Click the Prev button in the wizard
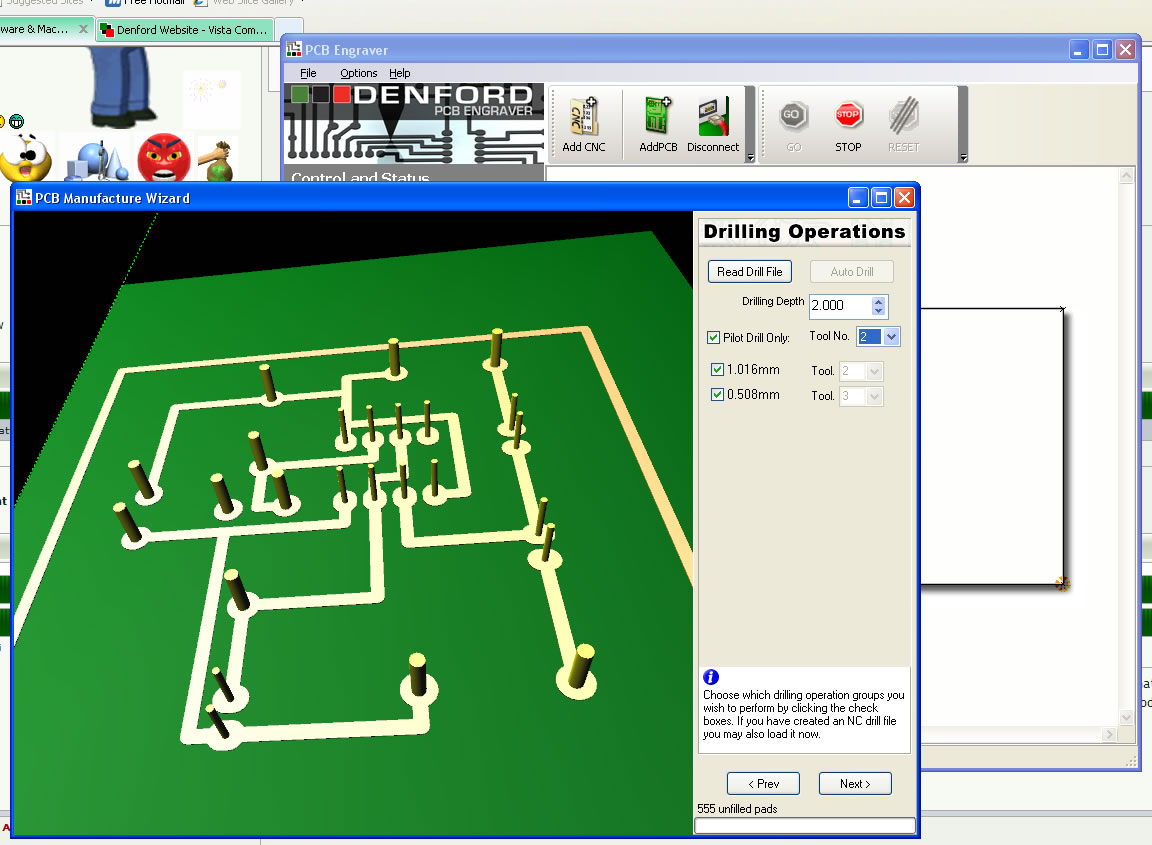This screenshot has width=1152, height=845. point(763,783)
